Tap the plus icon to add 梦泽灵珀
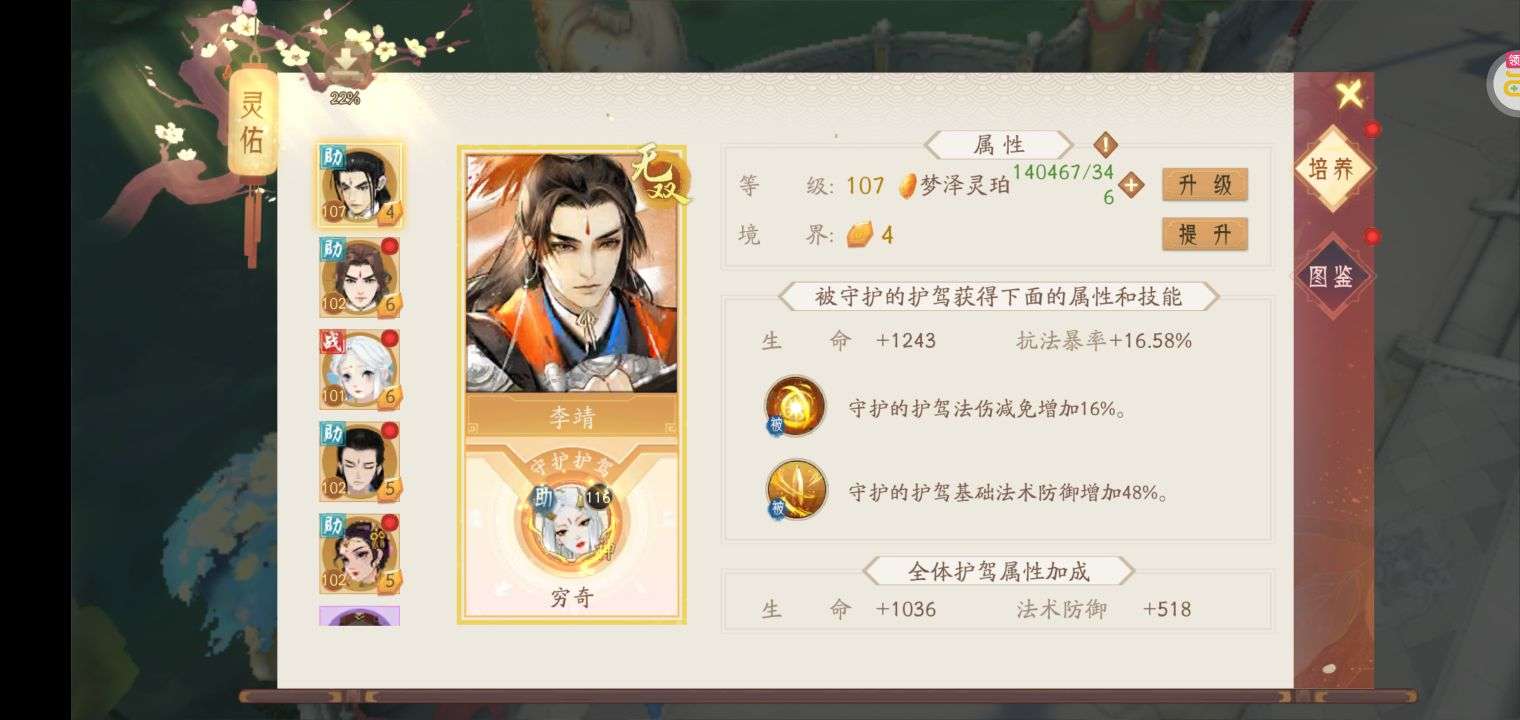The width and height of the screenshot is (1520, 720). click(1131, 185)
